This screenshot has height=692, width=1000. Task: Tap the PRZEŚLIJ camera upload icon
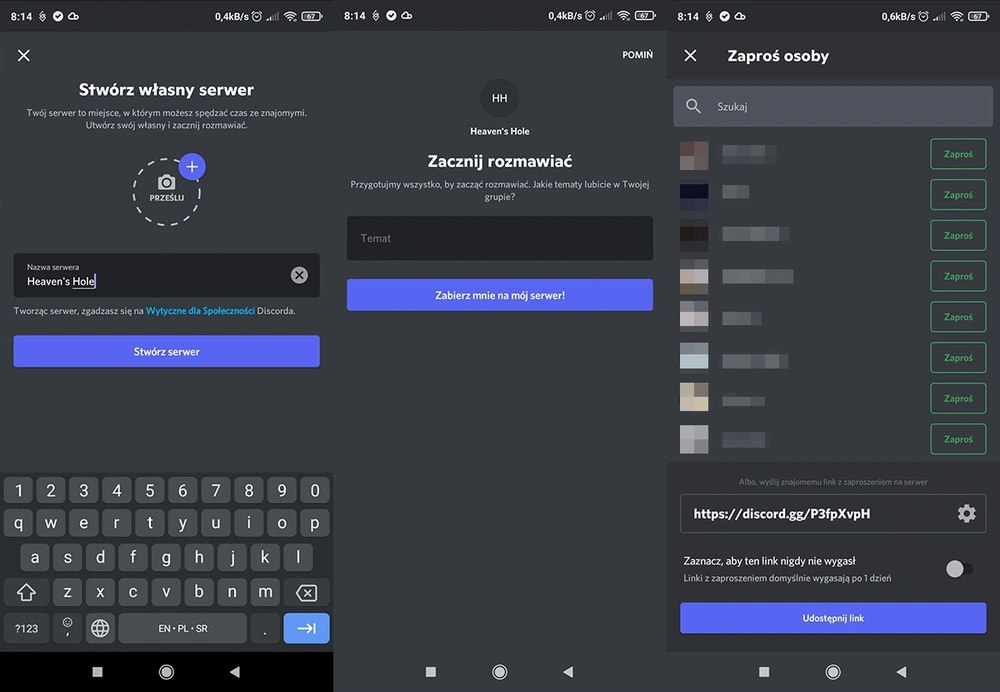pyautogui.click(x=166, y=188)
